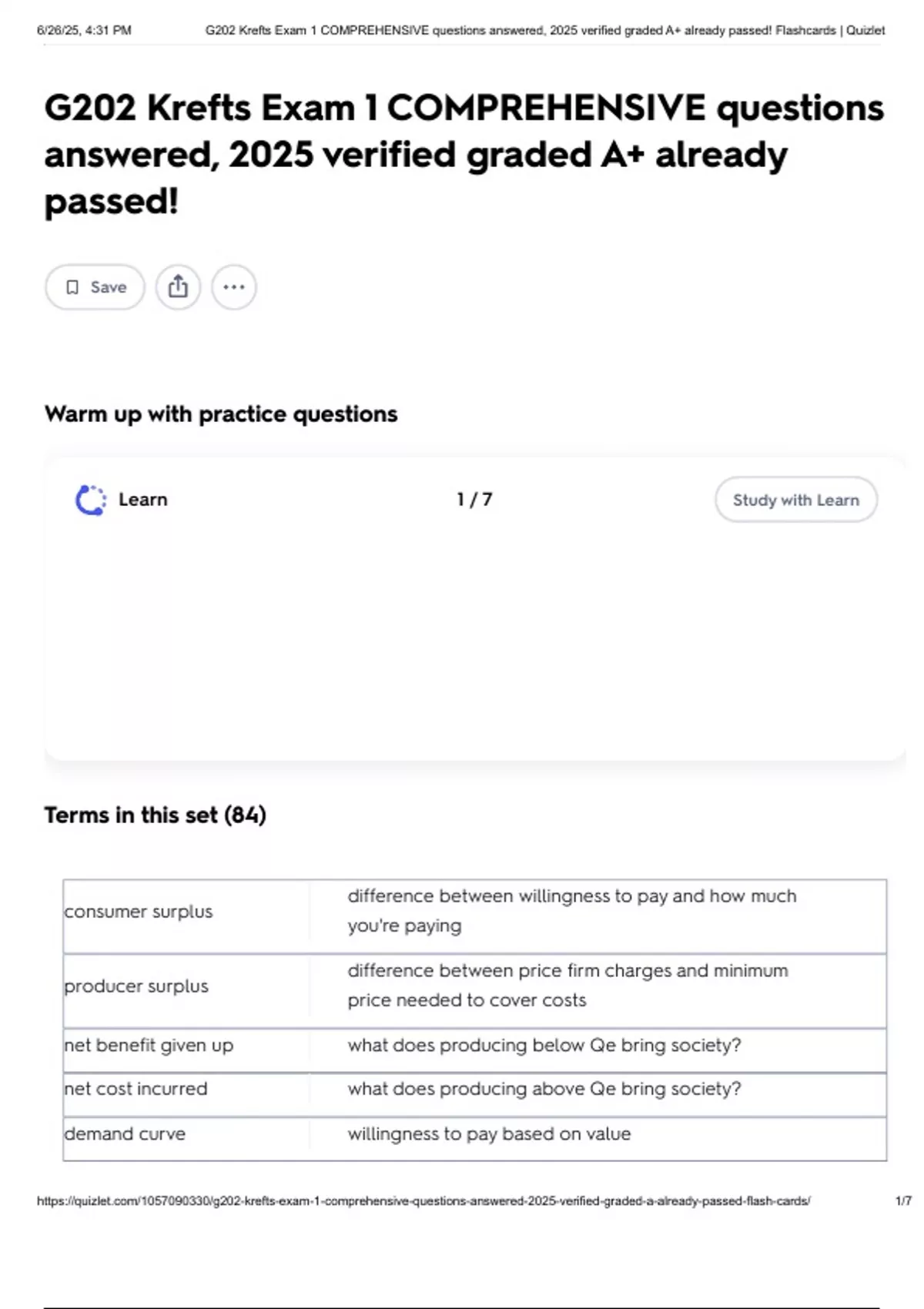924x1309 pixels.
Task: Click the Save bookmark button
Action: click(x=95, y=287)
